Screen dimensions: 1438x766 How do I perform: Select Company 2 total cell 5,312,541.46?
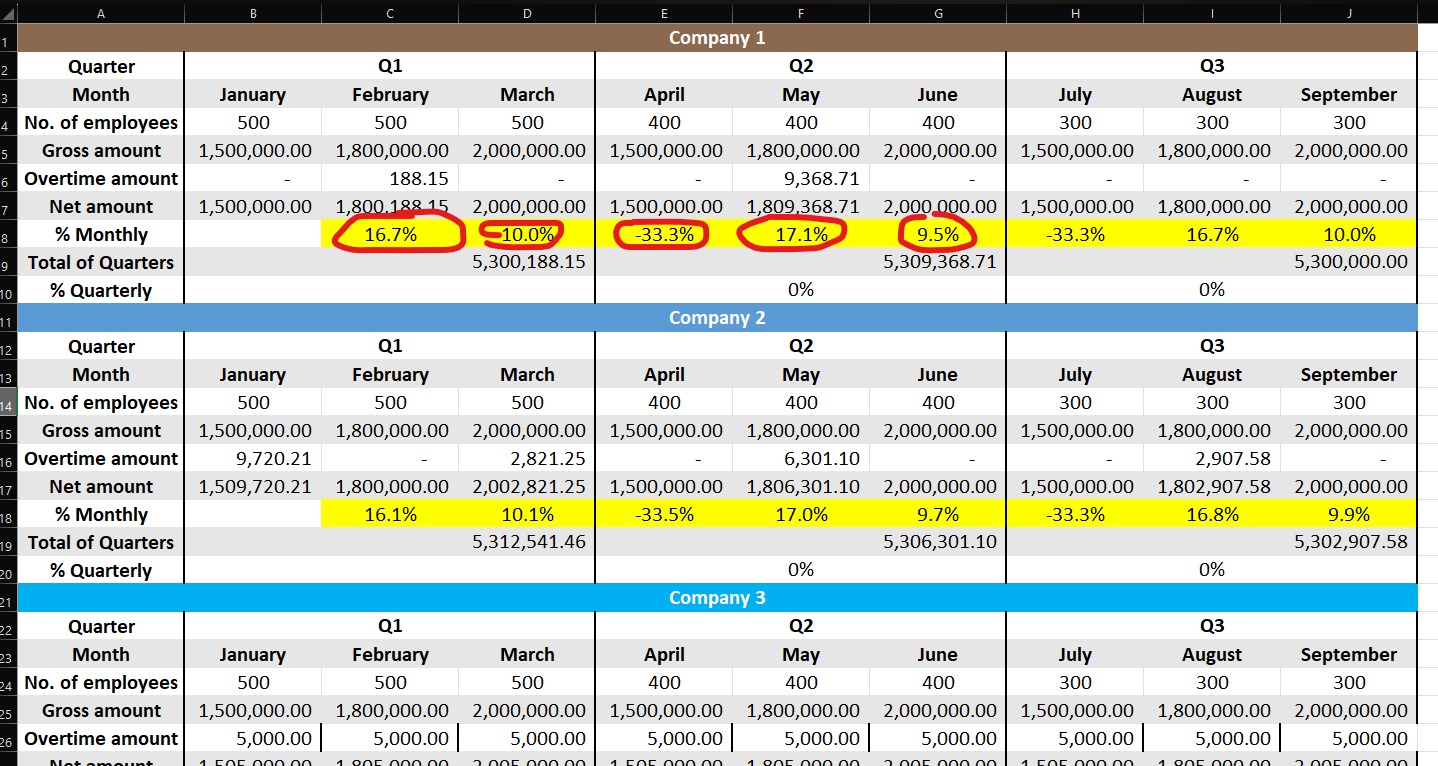pos(527,543)
